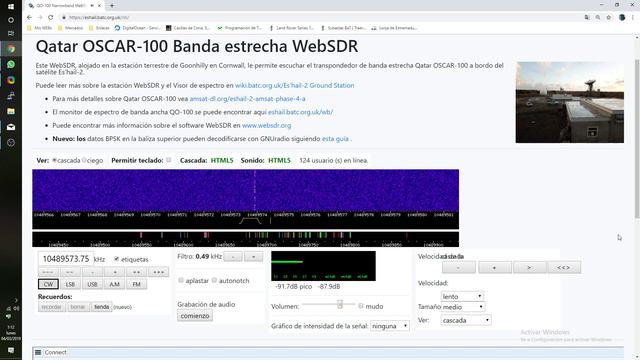
Task: Open Task View in the taskbar
Action: point(11,33)
